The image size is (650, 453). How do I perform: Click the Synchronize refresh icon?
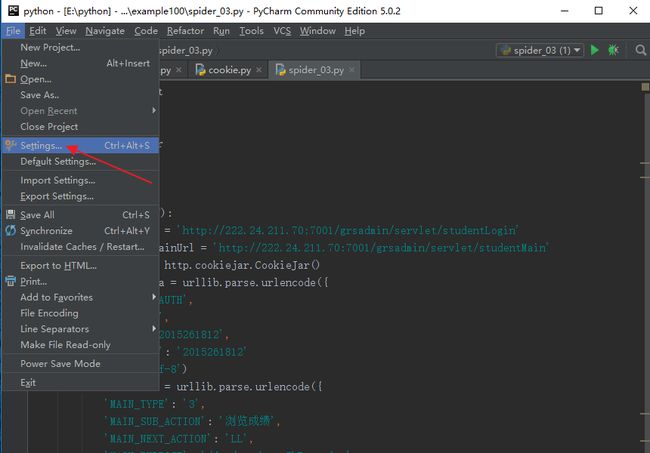click(x=10, y=230)
